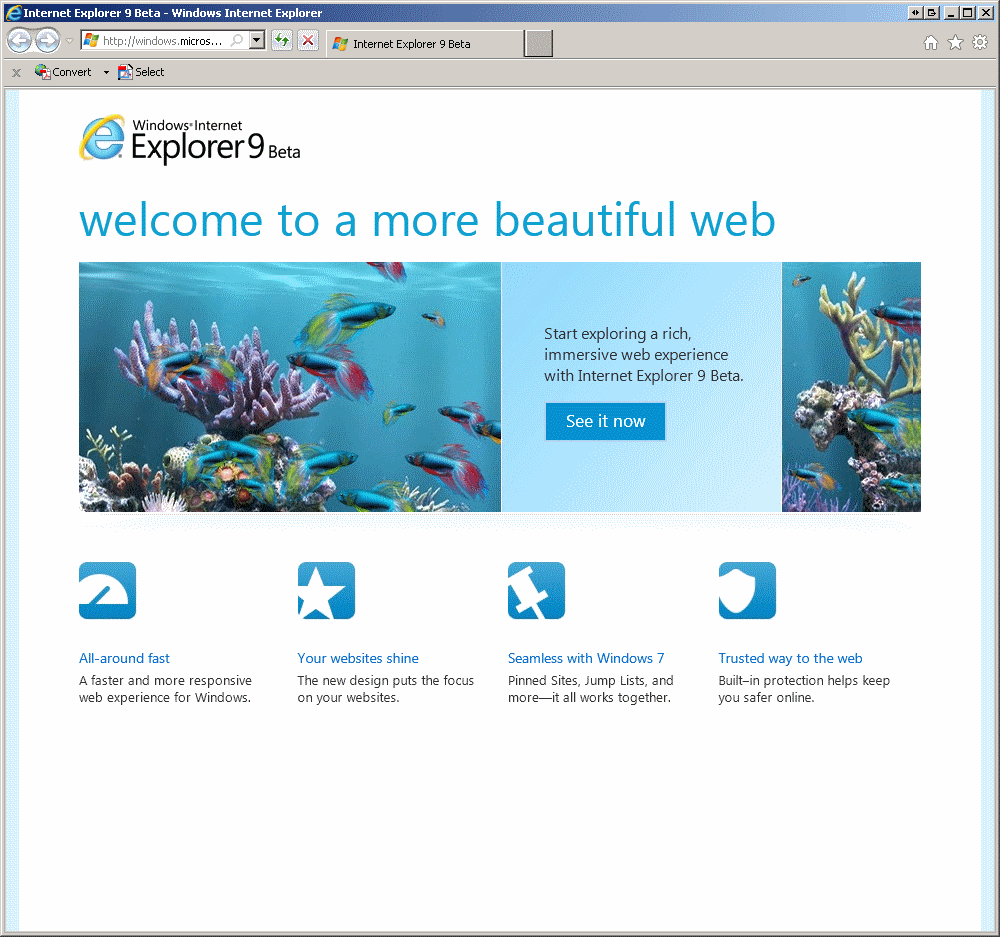The width and height of the screenshot is (1000, 937).
Task: Open the Tools gear menu
Action: pyautogui.click(x=980, y=42)
